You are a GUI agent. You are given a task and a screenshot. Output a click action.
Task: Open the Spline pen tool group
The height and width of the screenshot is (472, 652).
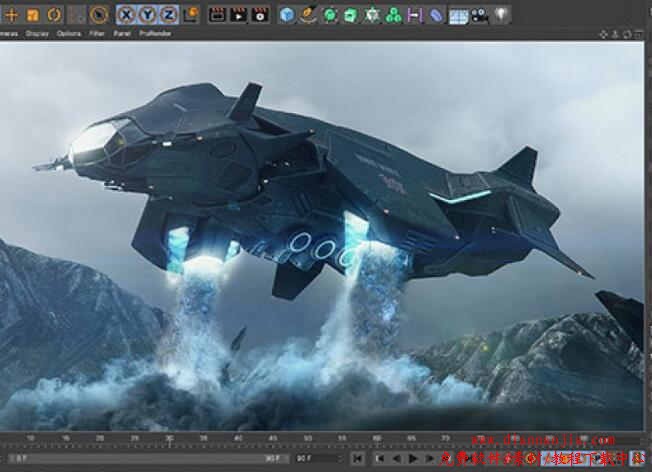[x=308, y=15]
